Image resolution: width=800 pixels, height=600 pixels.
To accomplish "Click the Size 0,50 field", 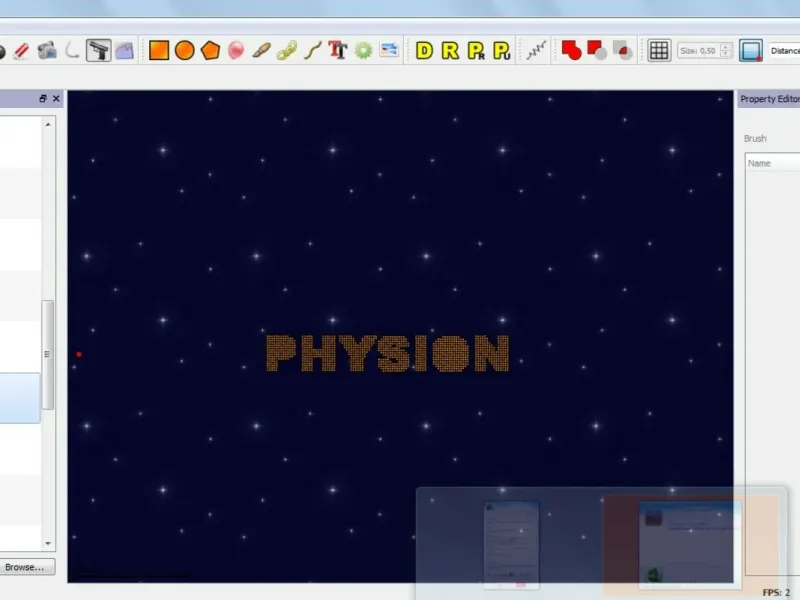I will pos(698,51).
